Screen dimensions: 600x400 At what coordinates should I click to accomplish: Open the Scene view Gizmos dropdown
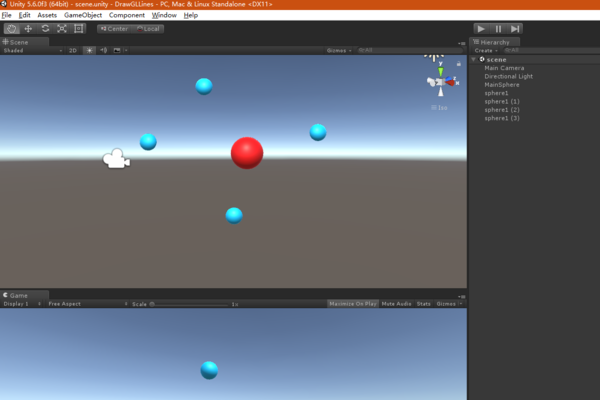[338, 49]
